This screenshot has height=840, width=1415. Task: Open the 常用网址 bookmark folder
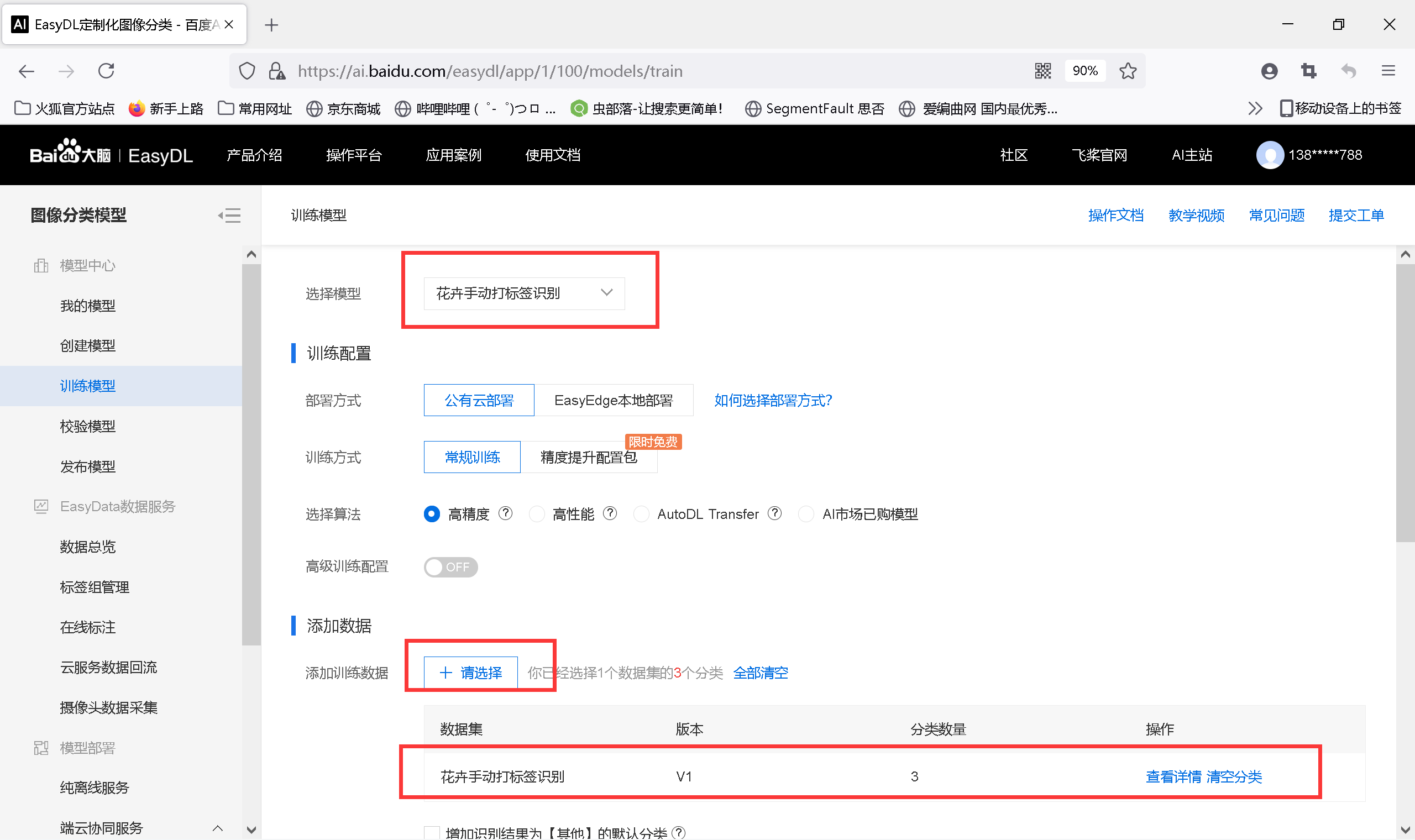tap(255, 108)
